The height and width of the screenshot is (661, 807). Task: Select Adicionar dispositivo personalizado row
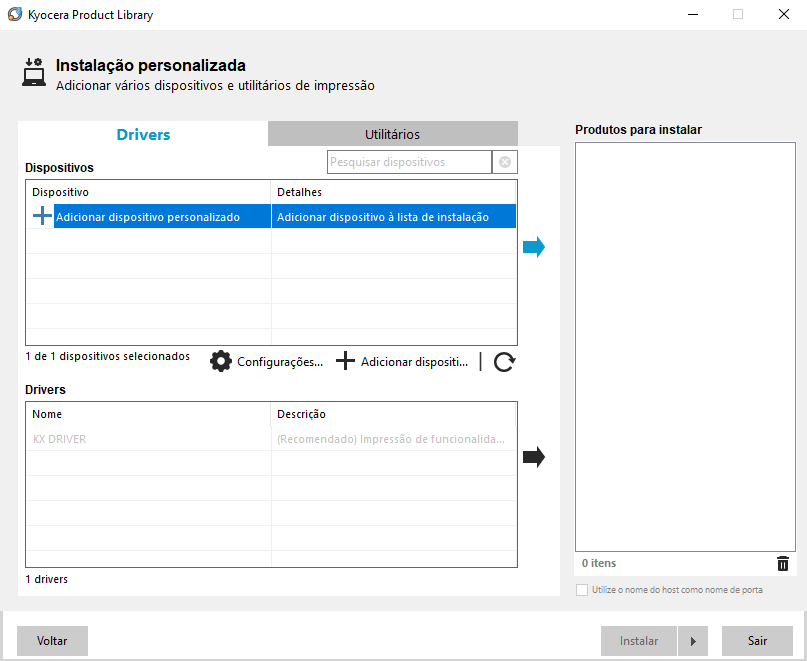pyautogui.click(x=148, y=217)
